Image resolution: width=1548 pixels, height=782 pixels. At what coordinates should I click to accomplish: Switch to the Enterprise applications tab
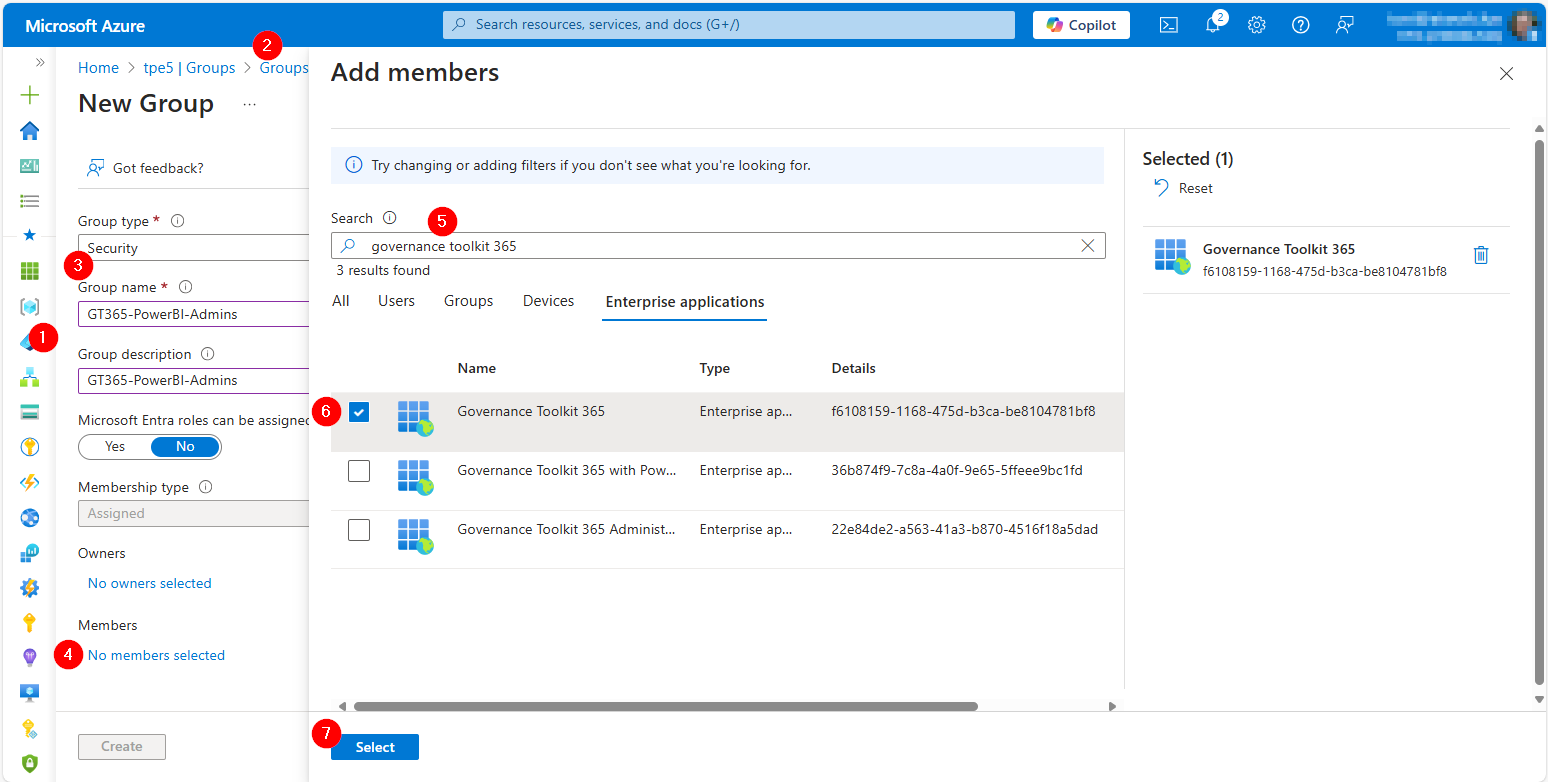684,300
